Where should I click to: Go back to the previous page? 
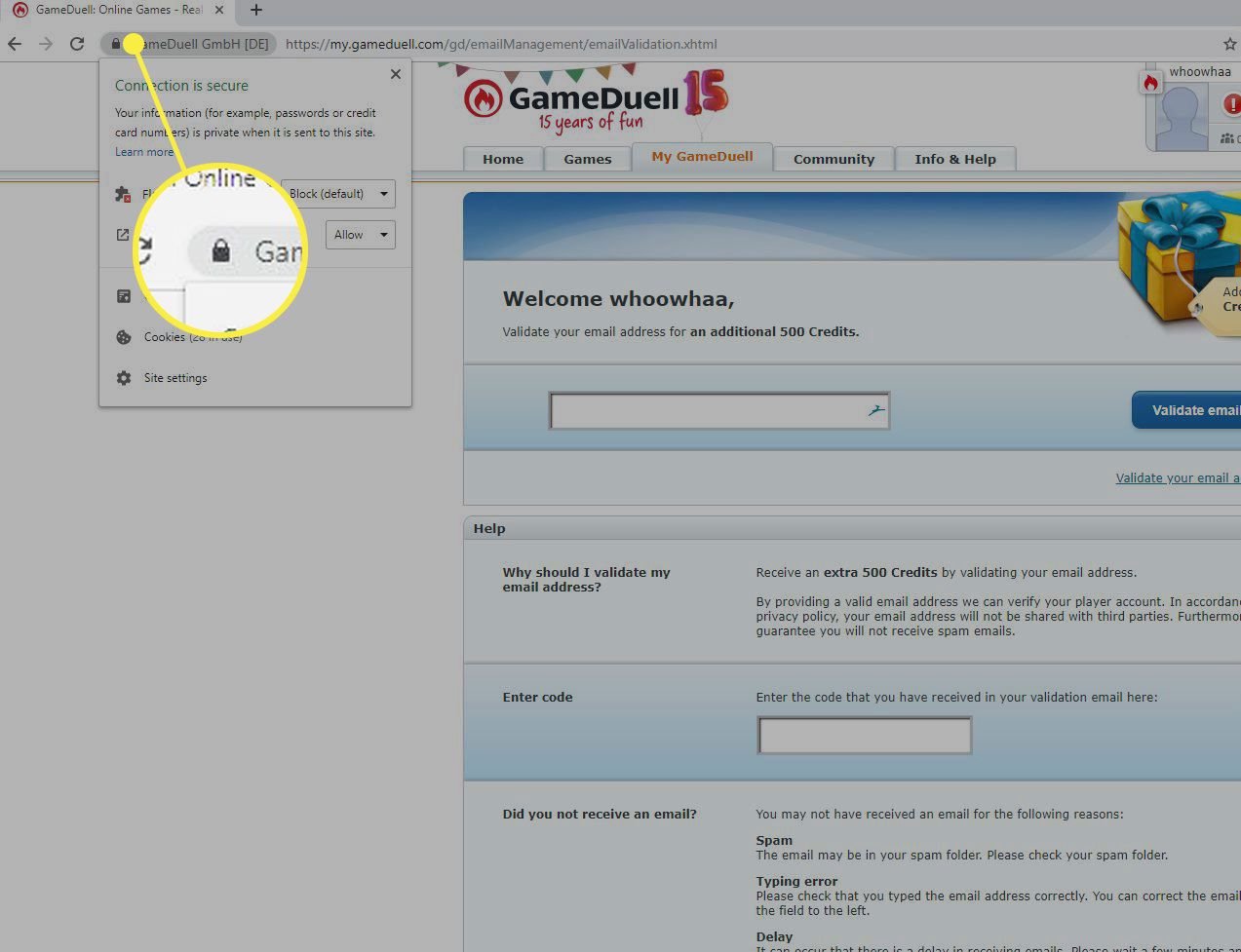click(x=15, y=44)
